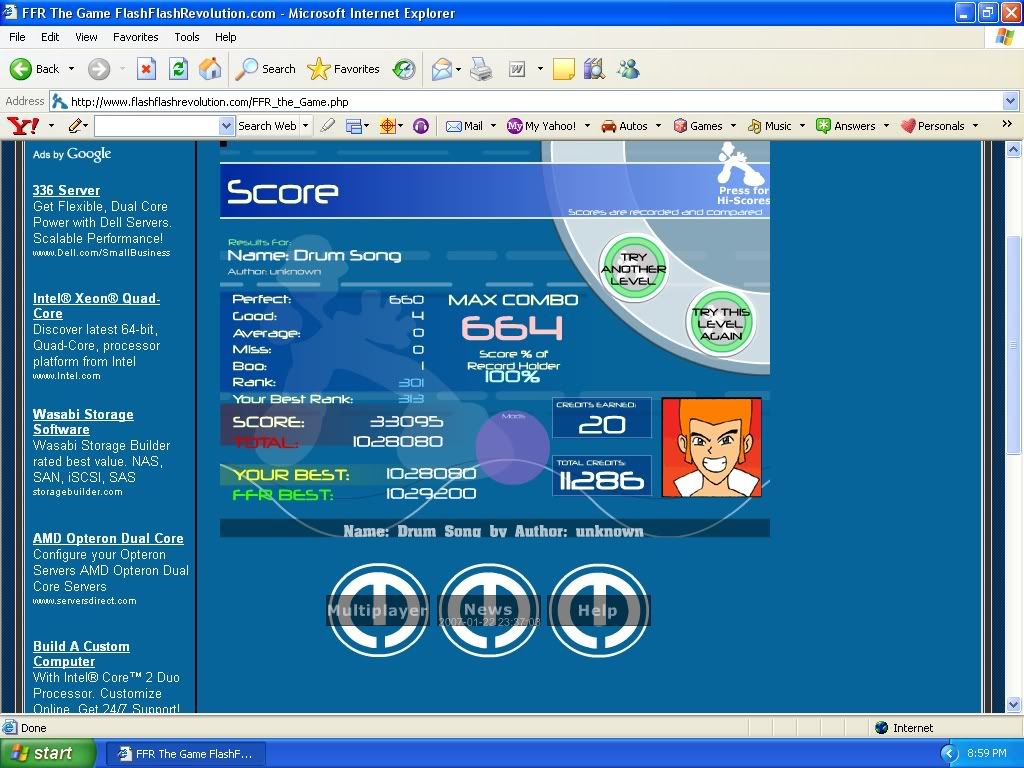Open the Tools menu
The width and height of the screenshot is (1024, 768).
(x=187, y=37)
